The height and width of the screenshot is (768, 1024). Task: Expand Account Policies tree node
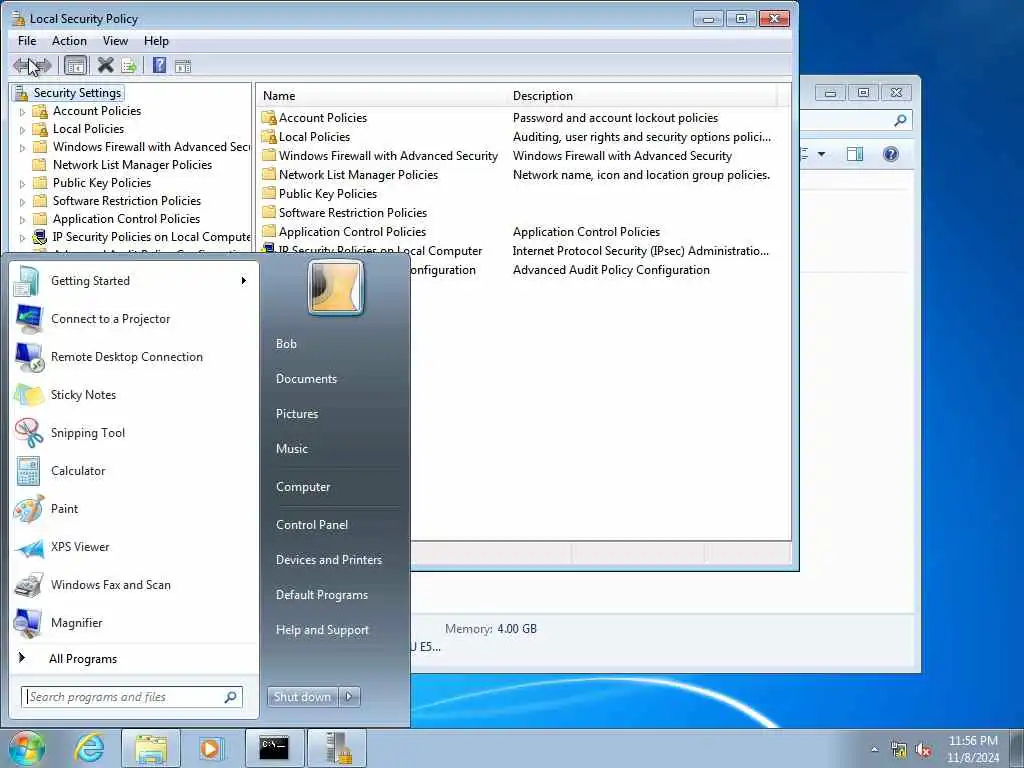pos(22,112)
